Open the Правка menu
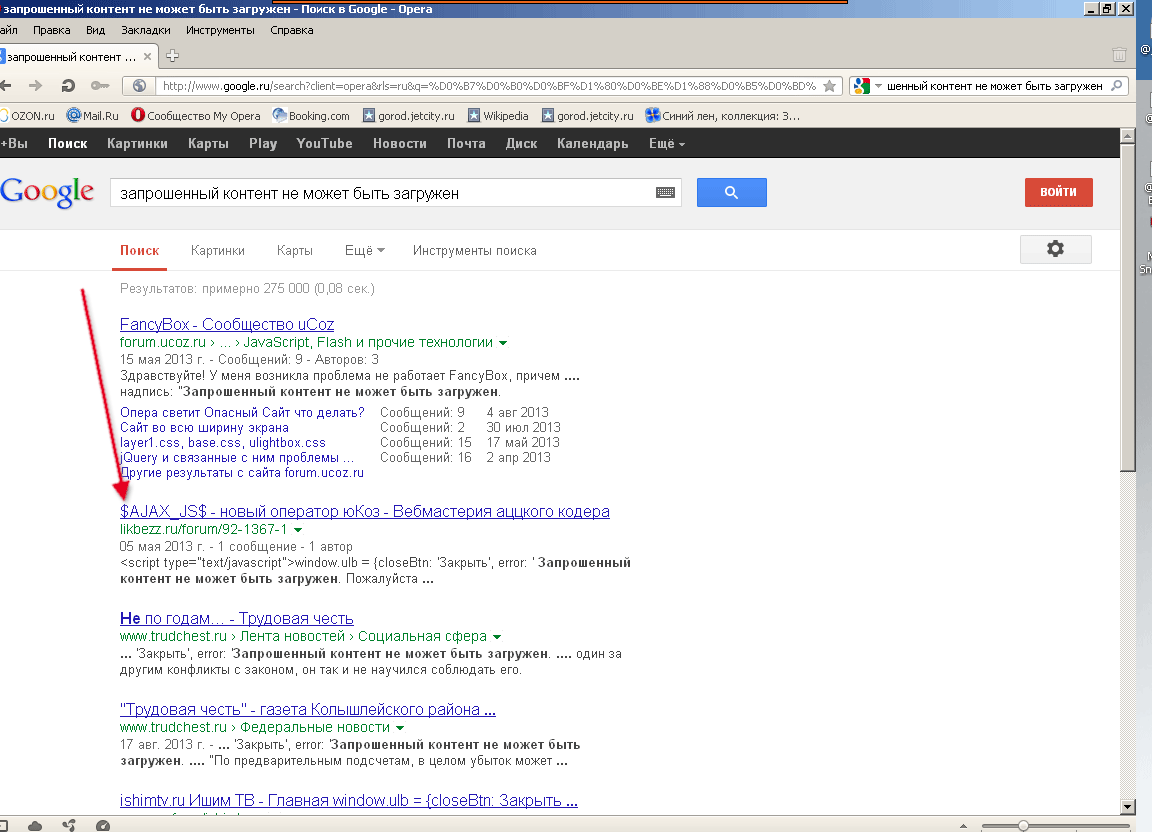This screenshot has height=832, width=1152. pos(51,30)
